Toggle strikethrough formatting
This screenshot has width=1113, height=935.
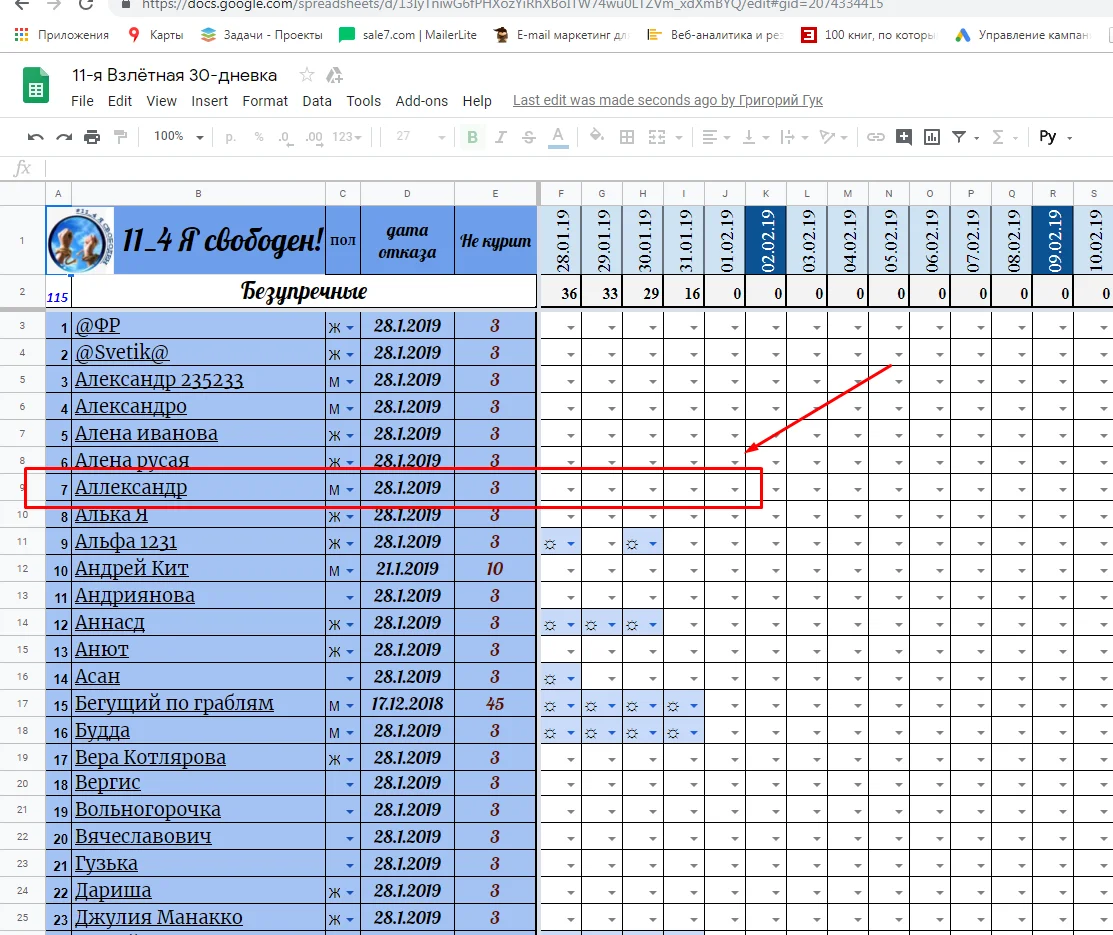point(528,137)
